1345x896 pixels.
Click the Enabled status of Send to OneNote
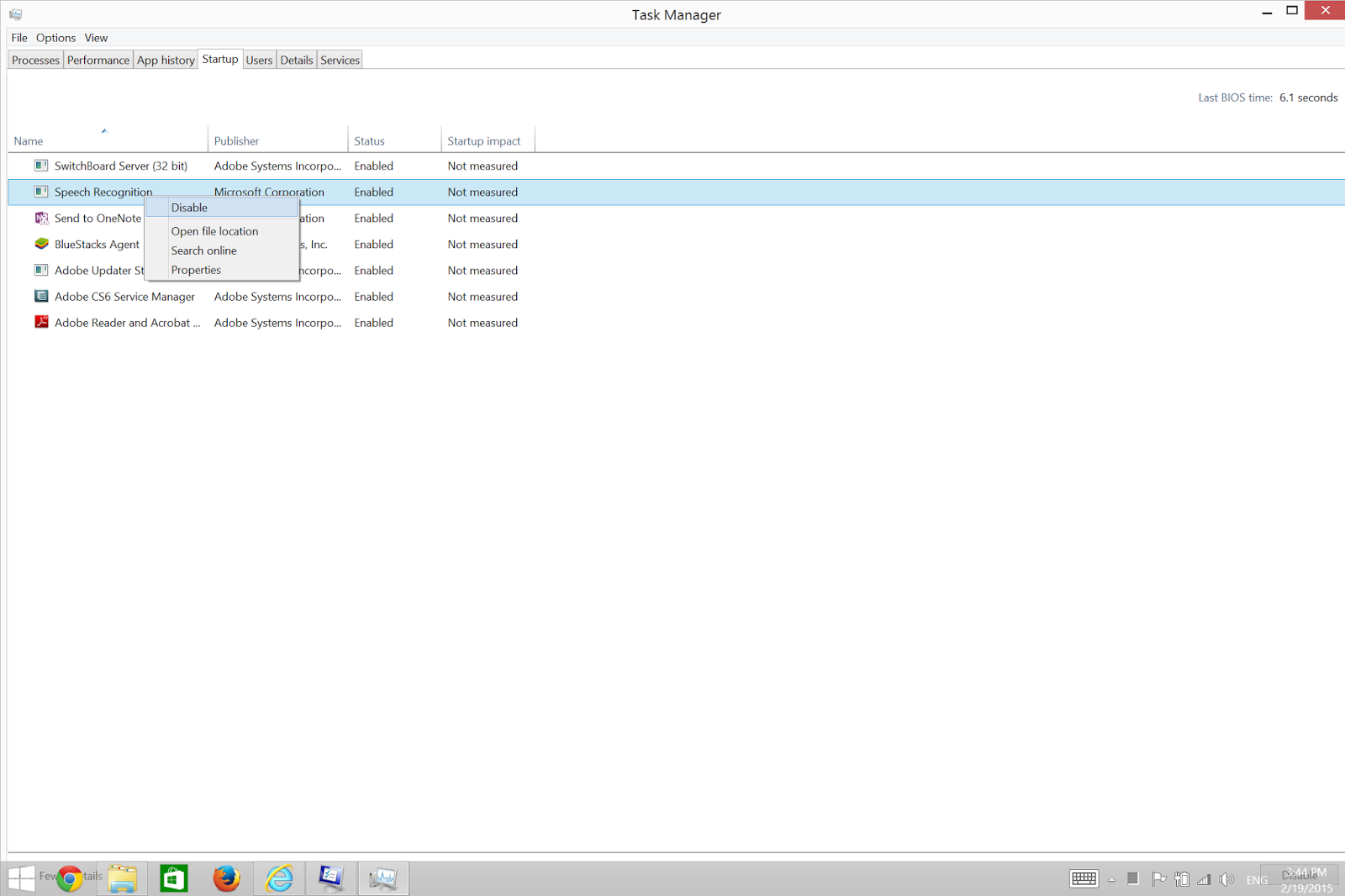(x=373, y=218)
